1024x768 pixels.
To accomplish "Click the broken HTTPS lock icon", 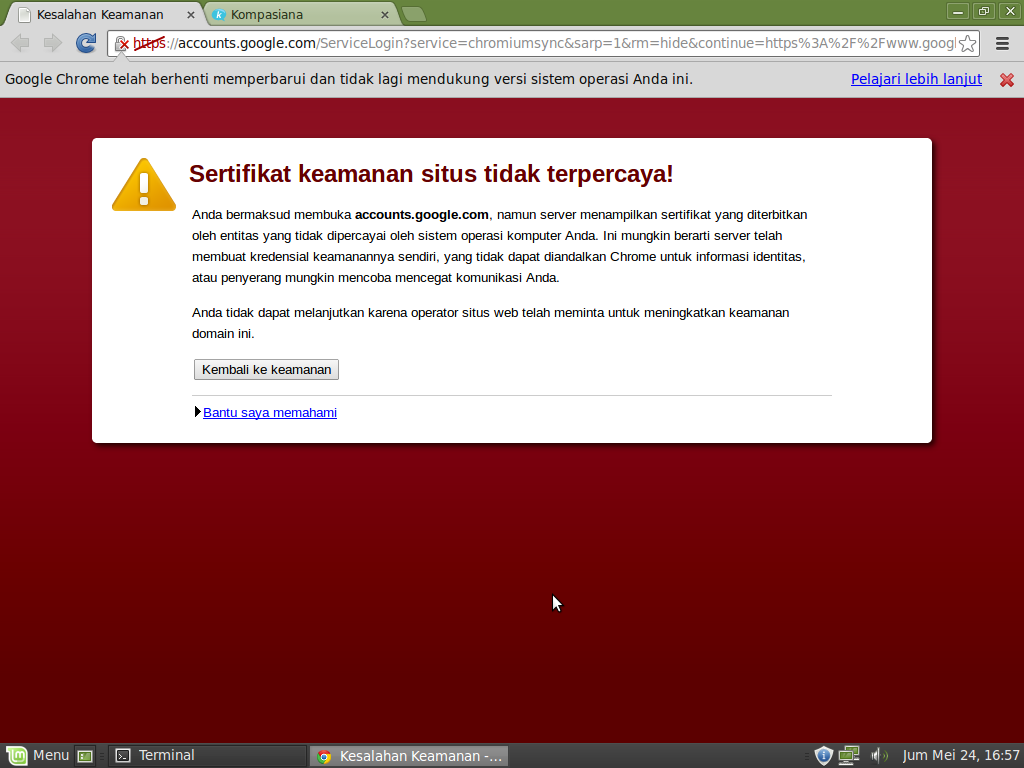I will click(x=121, y=43).
